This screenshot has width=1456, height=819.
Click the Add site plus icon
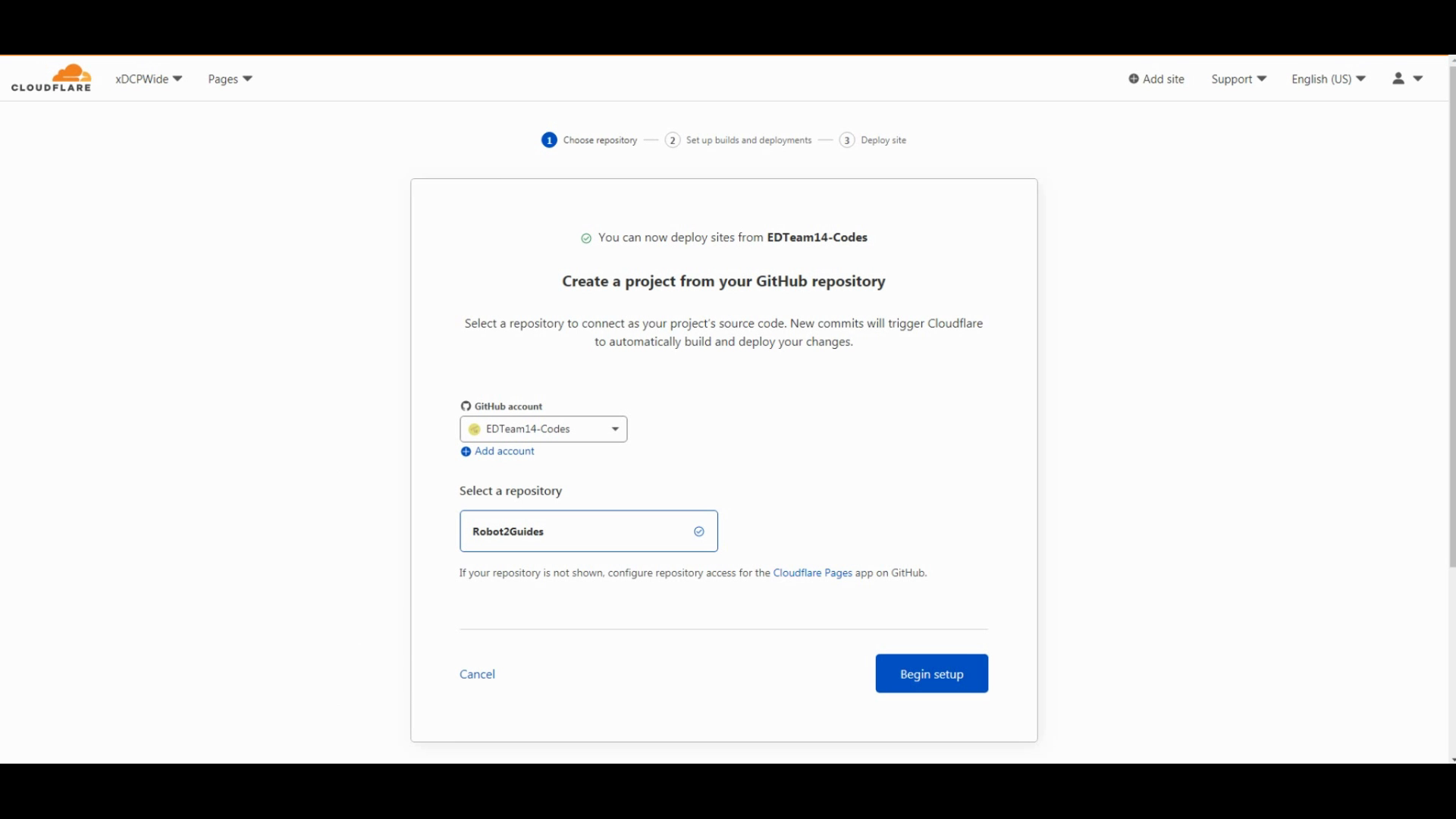[1133, 79]
